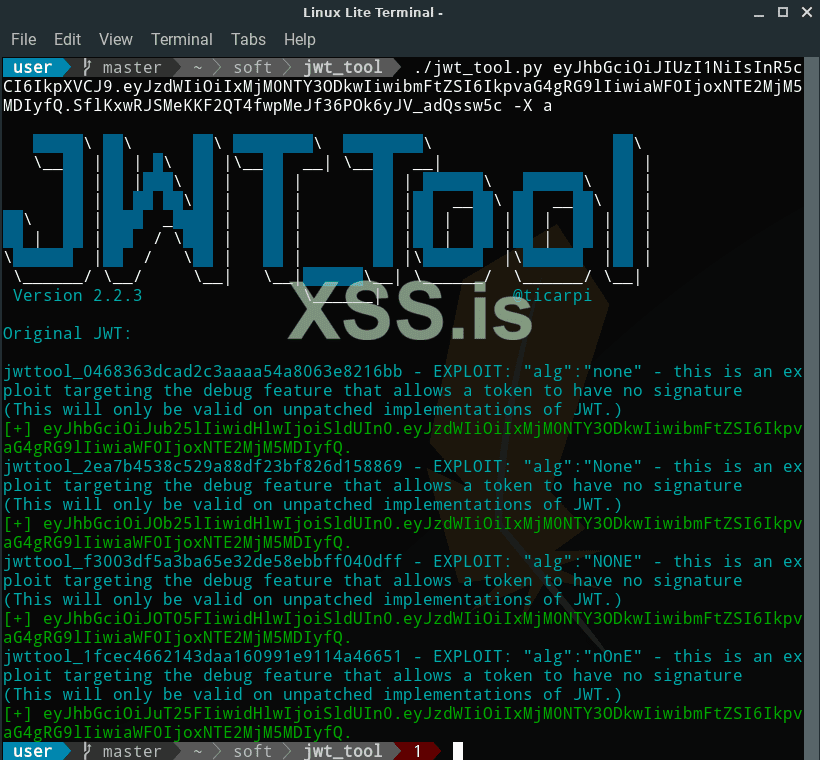Click the bottom prompt 'jwt_tool' path segment

(x=343, y=751)
